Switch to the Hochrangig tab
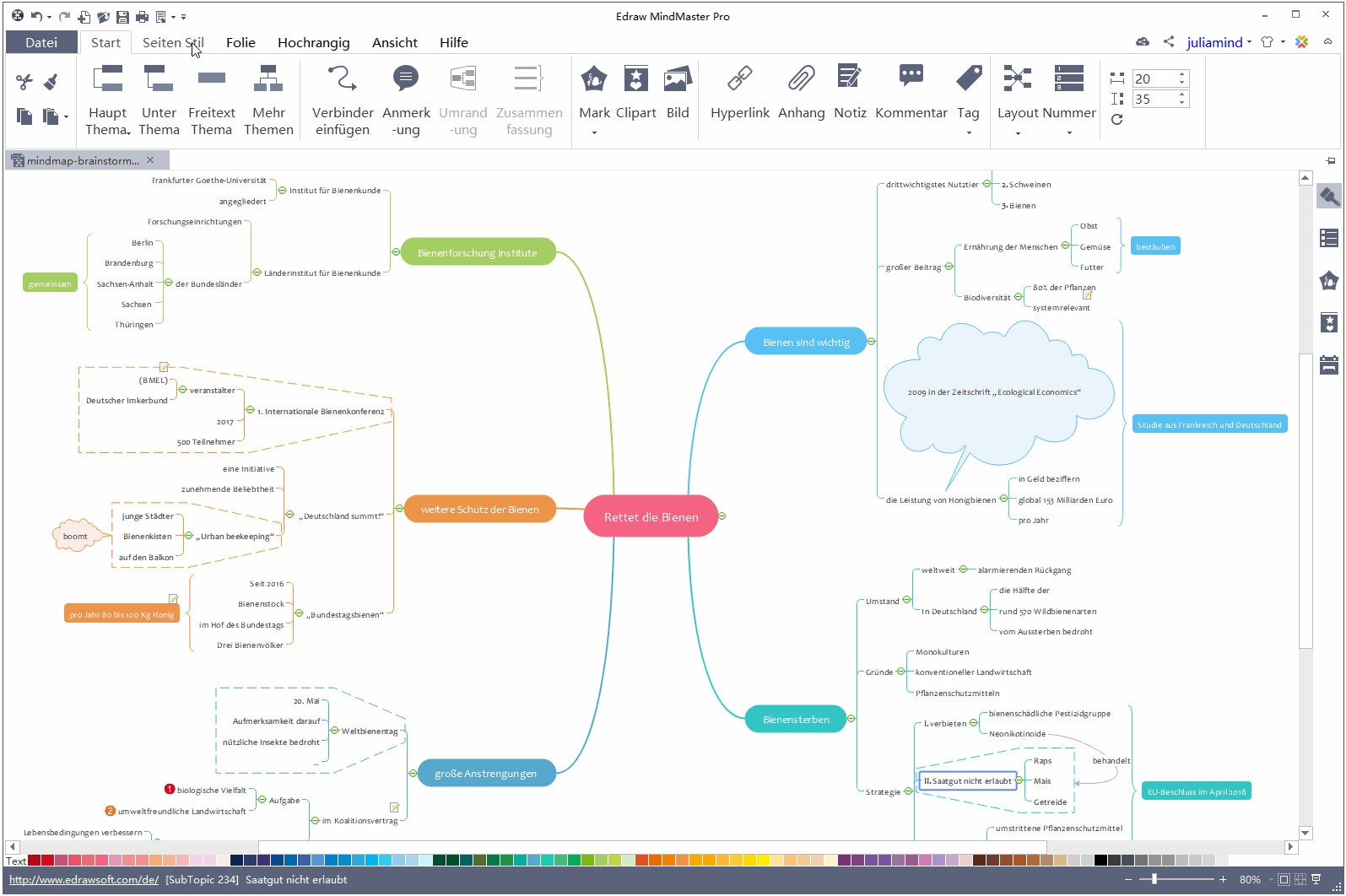 tap(313, 42)
